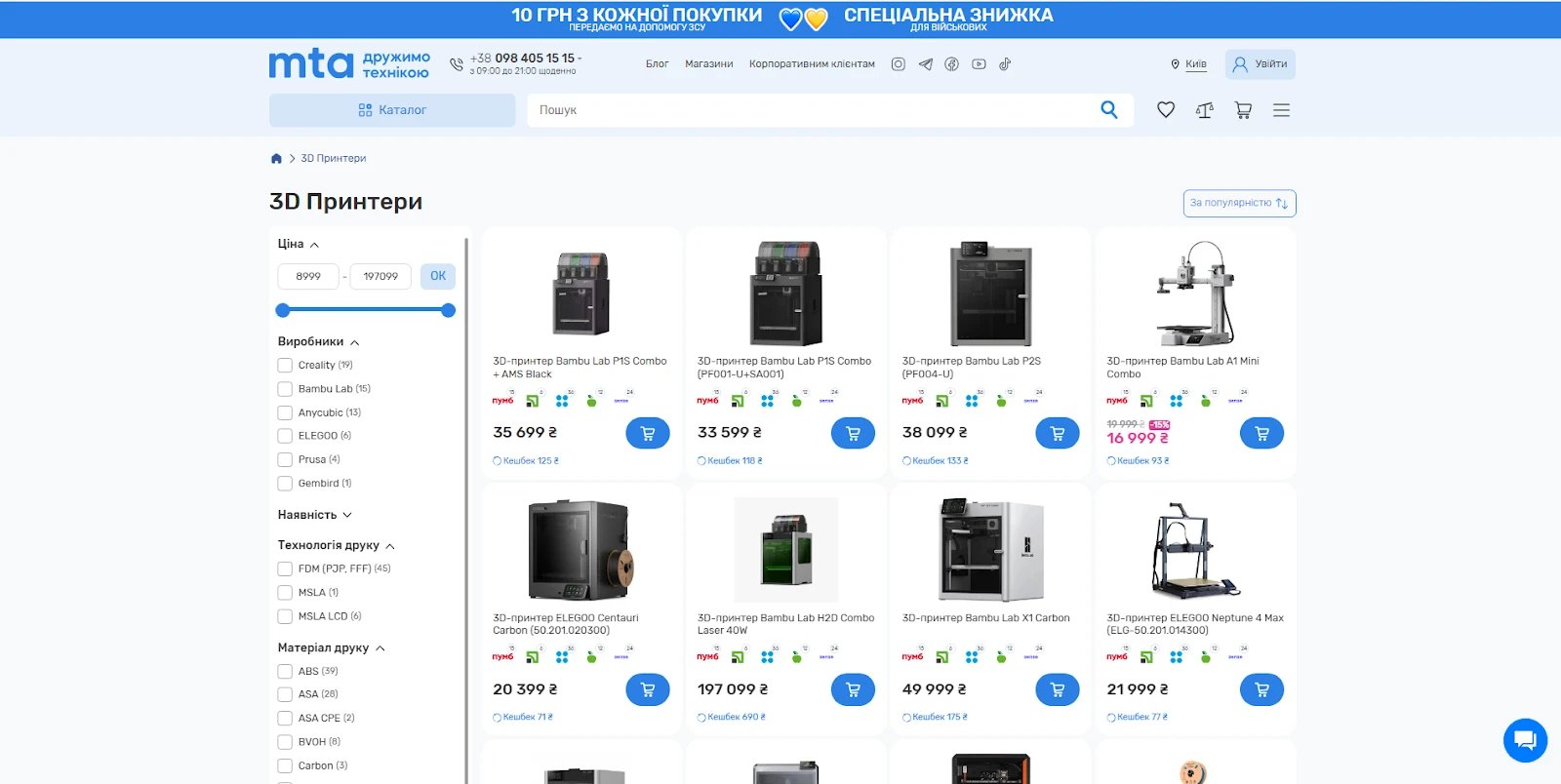1561x784 pixels.
Task: Open the product comparison scales icon
Action: [1205, 110]
